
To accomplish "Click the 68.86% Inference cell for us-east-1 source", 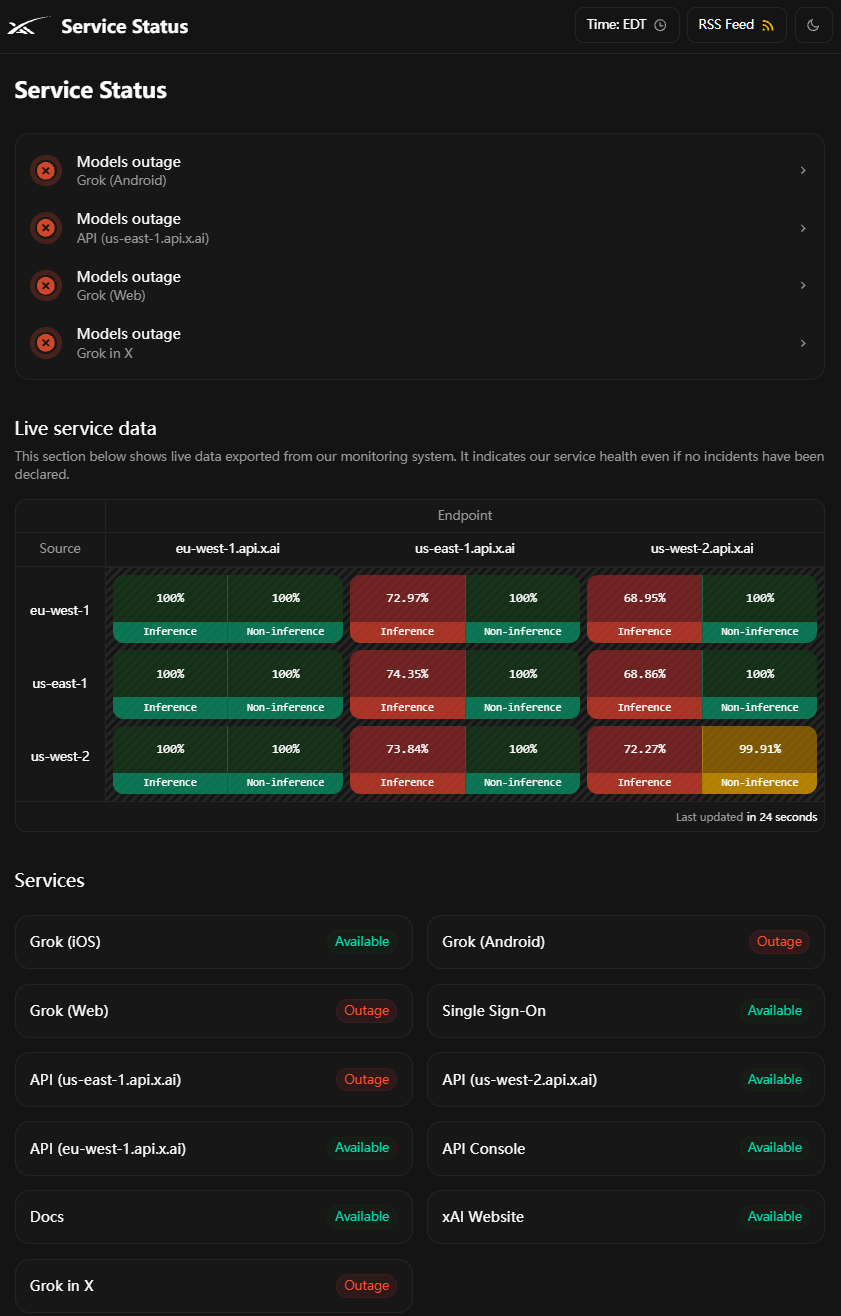I will click(644, 684).
